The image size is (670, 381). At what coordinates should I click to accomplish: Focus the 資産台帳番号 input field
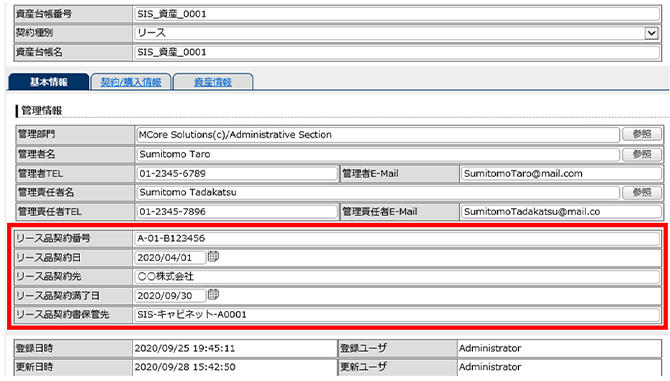coord(397,14)
